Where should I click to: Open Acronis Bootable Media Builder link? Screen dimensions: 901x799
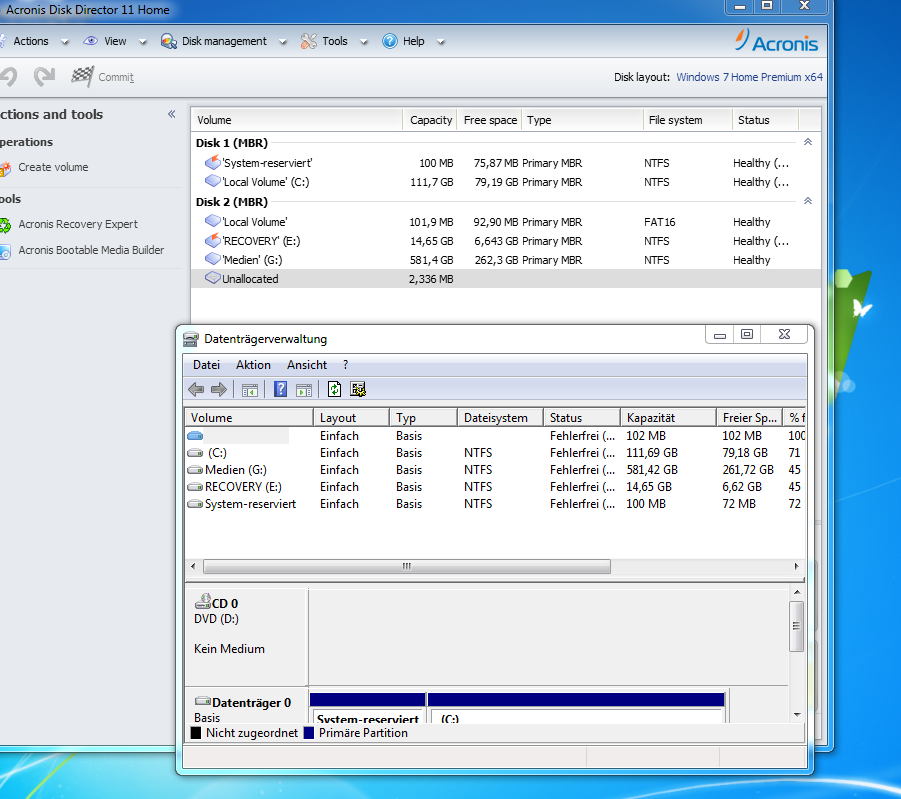(91, 250)
